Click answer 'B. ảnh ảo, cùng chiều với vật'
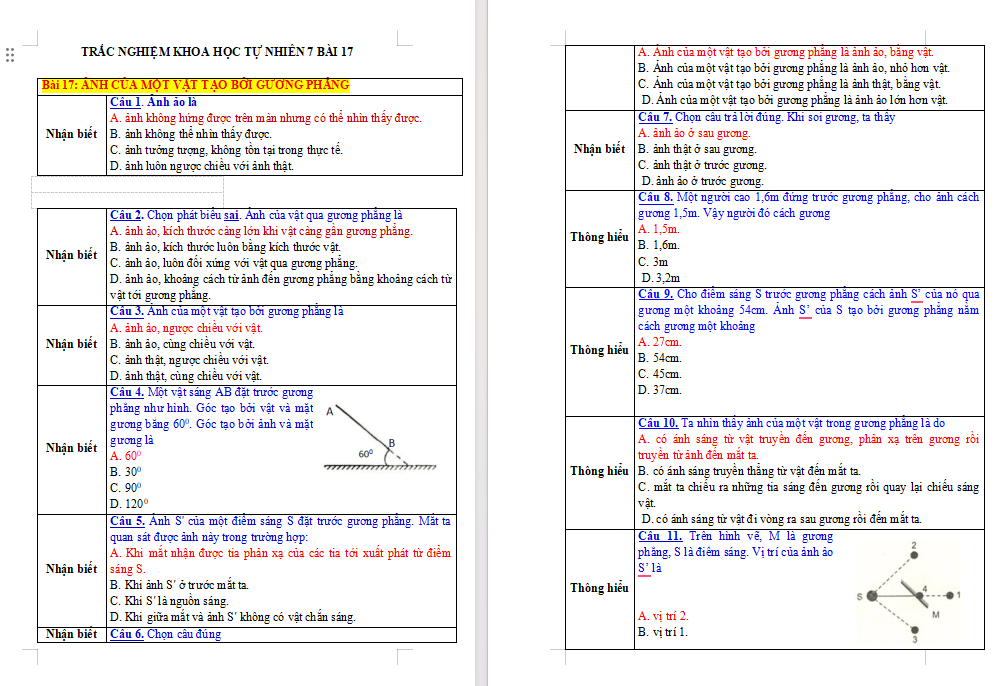Image resolution: width=1002 pixels, height=686 pixels. pos(183,344)
